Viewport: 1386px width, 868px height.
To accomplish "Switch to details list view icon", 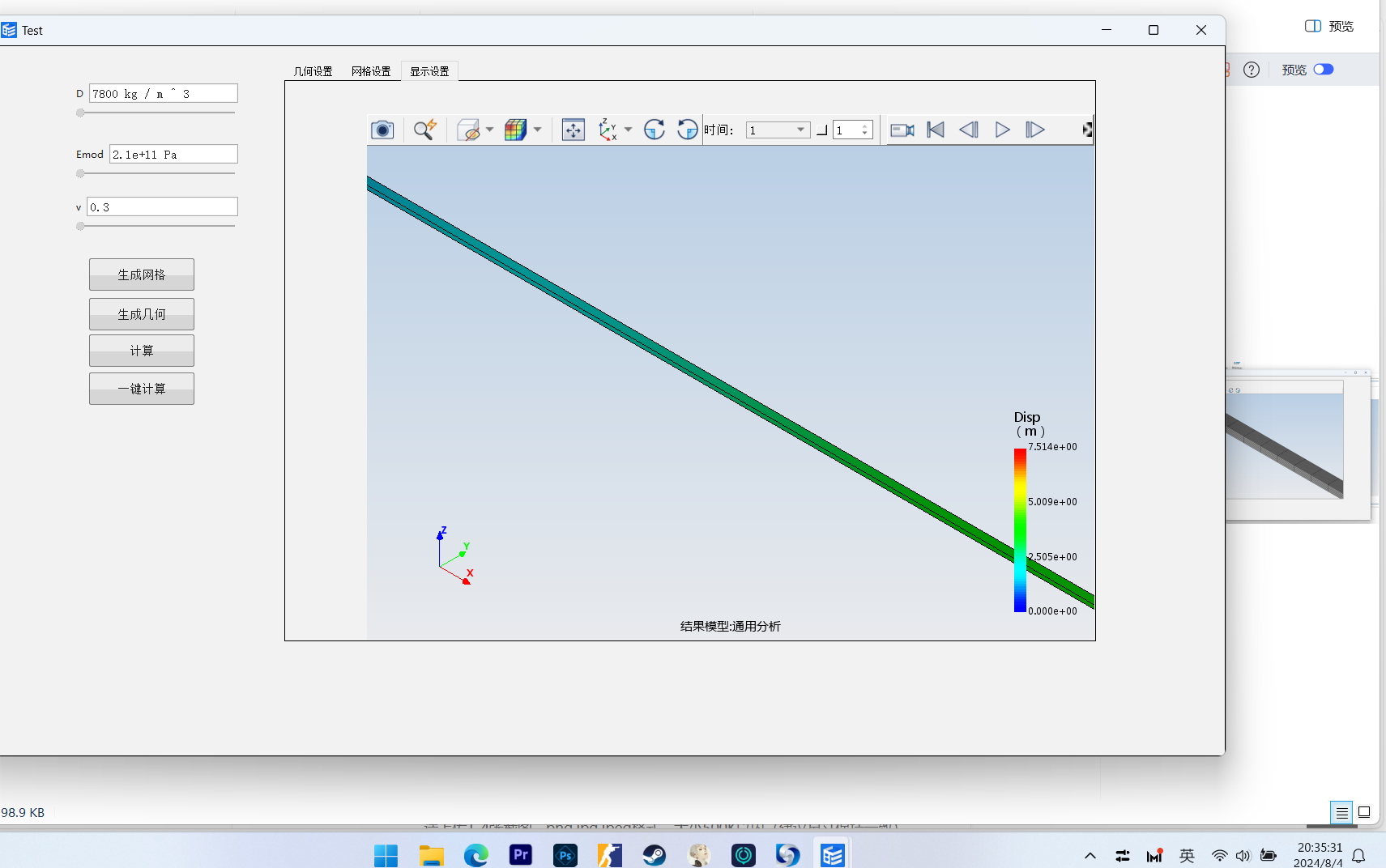I will coord(1341,812).
